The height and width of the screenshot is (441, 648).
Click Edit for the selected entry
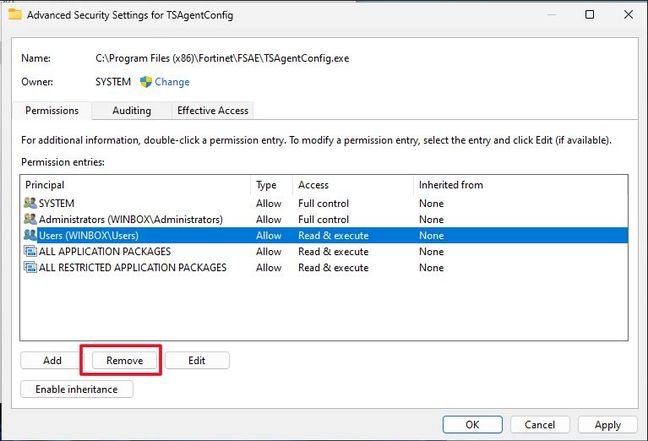(x=197, y=360)
